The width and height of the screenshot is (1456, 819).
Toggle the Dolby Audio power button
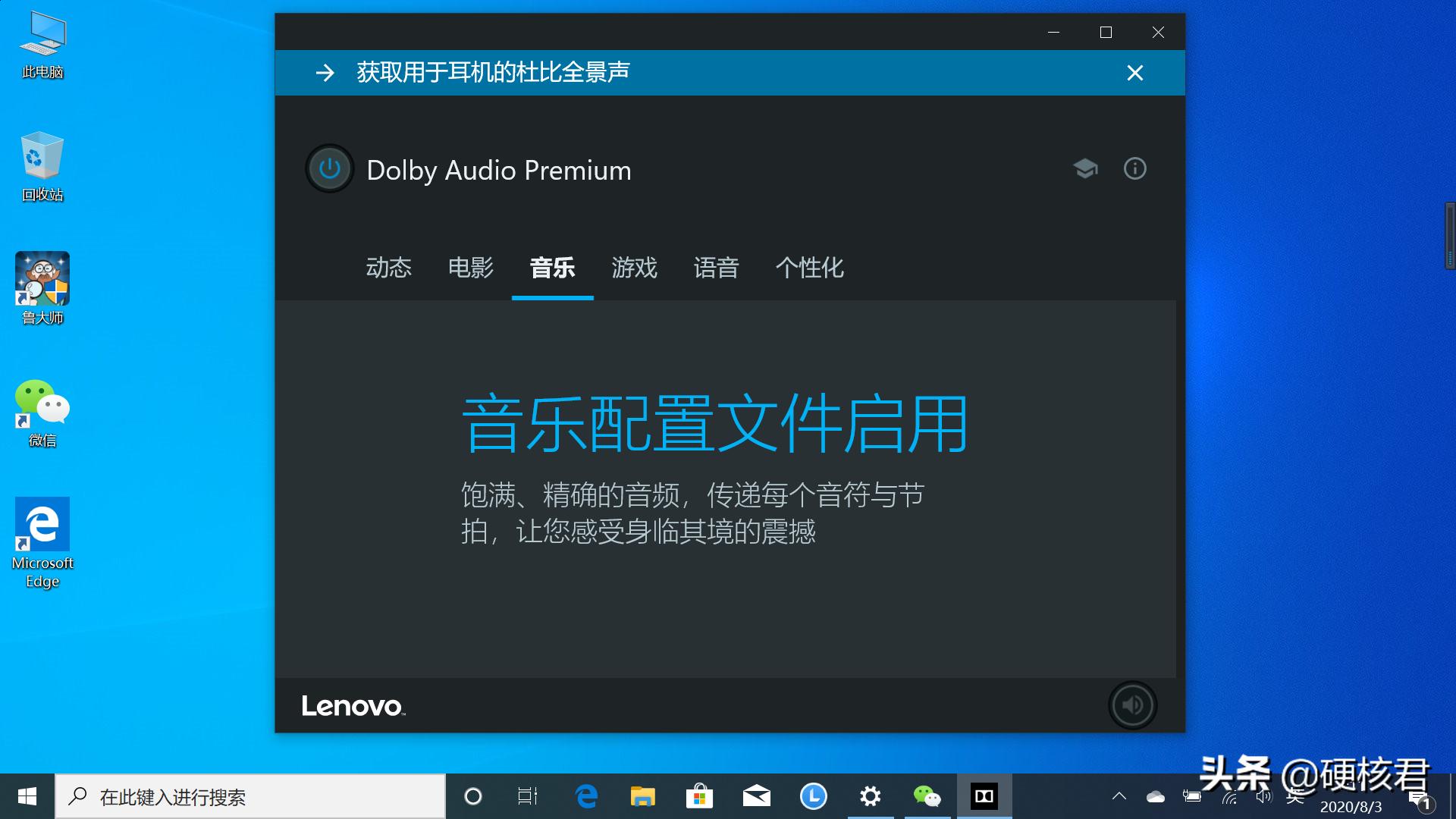tap(330, 168)
